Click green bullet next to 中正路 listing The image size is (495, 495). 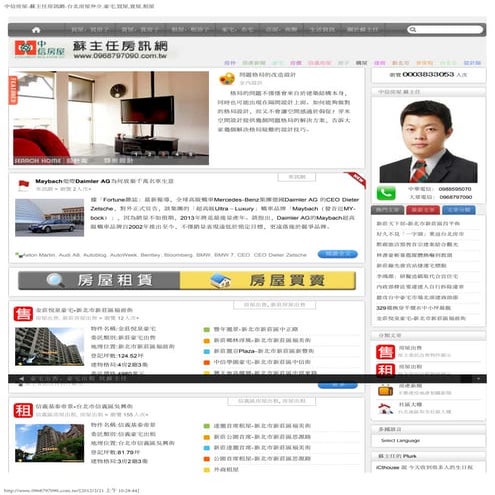coord(207,329)
